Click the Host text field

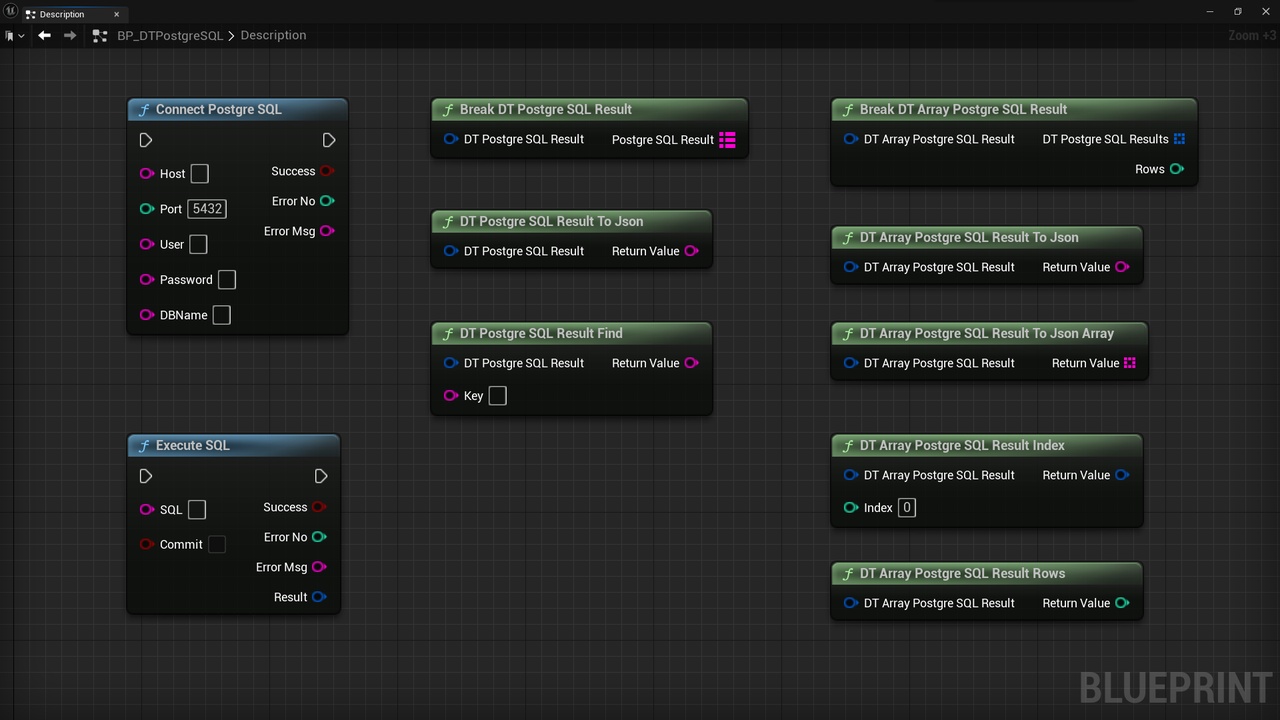click(x=200, y=174)
